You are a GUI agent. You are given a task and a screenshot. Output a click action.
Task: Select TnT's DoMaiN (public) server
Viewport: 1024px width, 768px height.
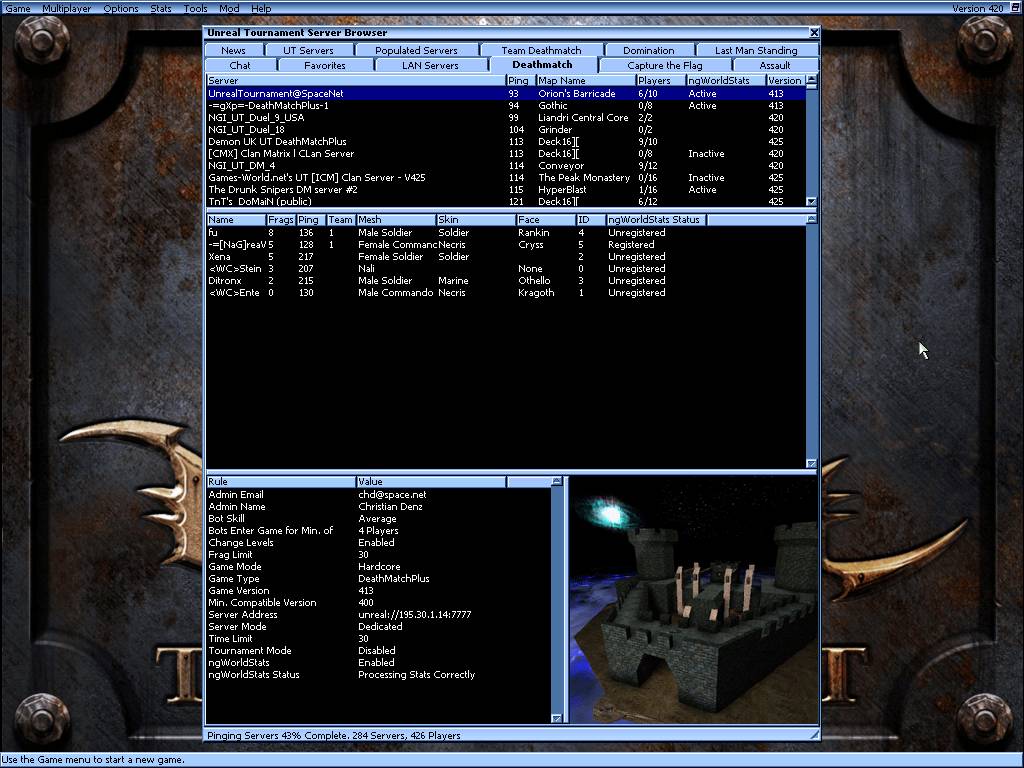(506, 201)
